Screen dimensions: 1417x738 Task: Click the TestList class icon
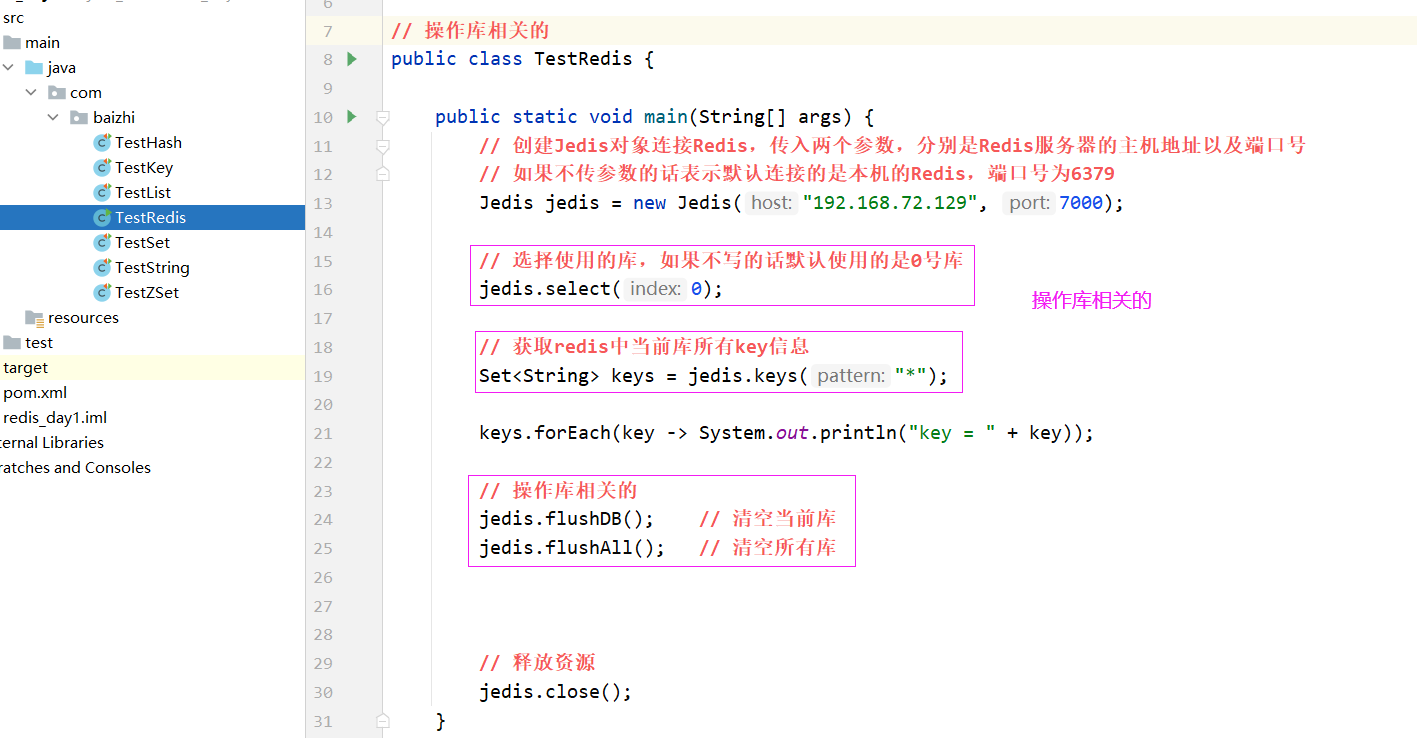click(102, 192)
